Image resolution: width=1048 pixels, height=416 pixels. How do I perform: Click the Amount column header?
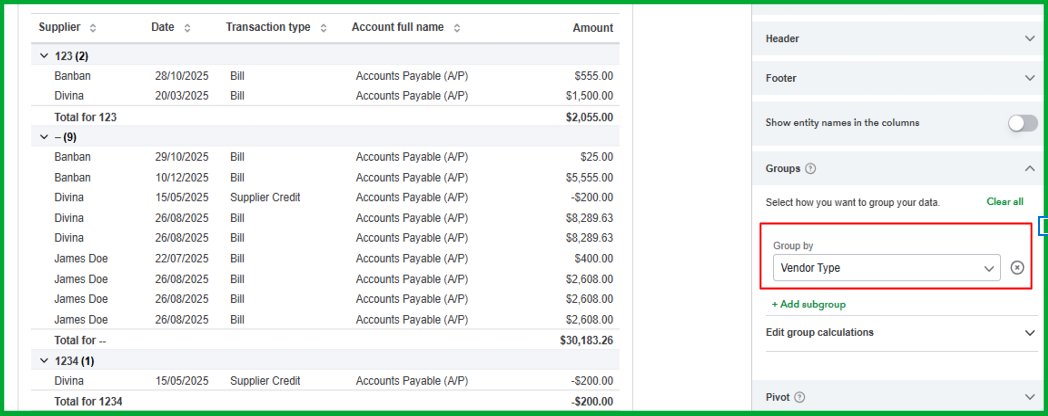593,28
